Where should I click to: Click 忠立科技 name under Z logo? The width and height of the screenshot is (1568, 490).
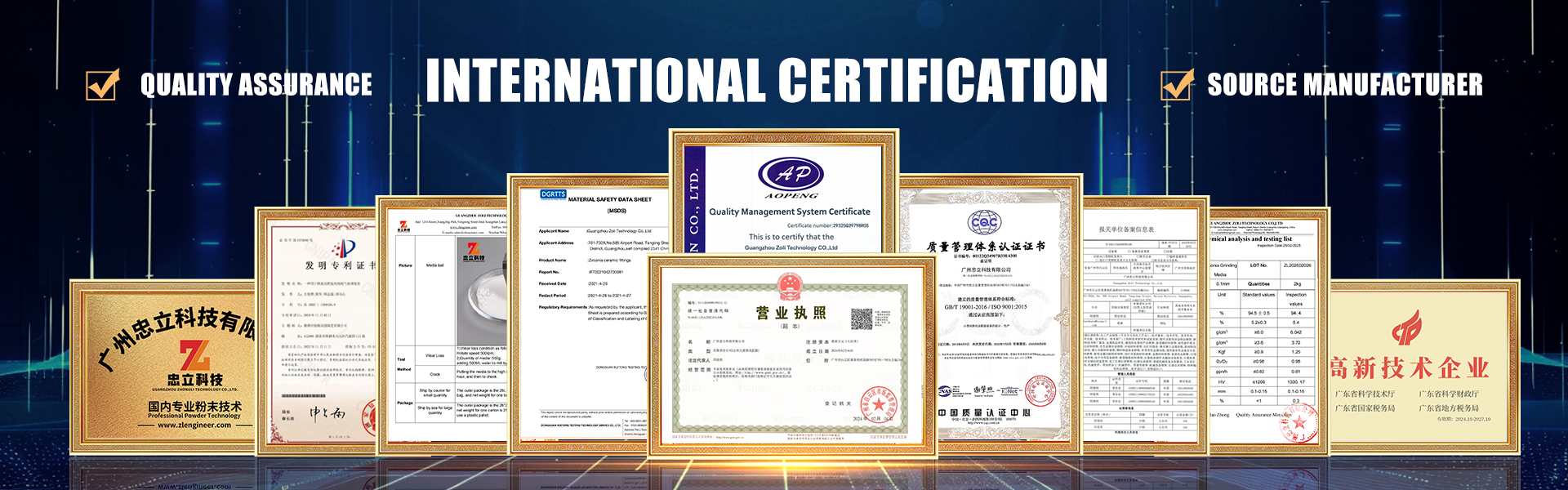pyautogui.click(x=194, y=380)
